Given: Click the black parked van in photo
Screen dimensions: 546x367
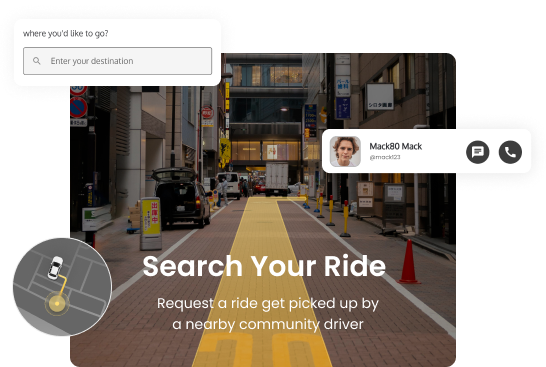Looking at the screenshot, I should point(181,198).
